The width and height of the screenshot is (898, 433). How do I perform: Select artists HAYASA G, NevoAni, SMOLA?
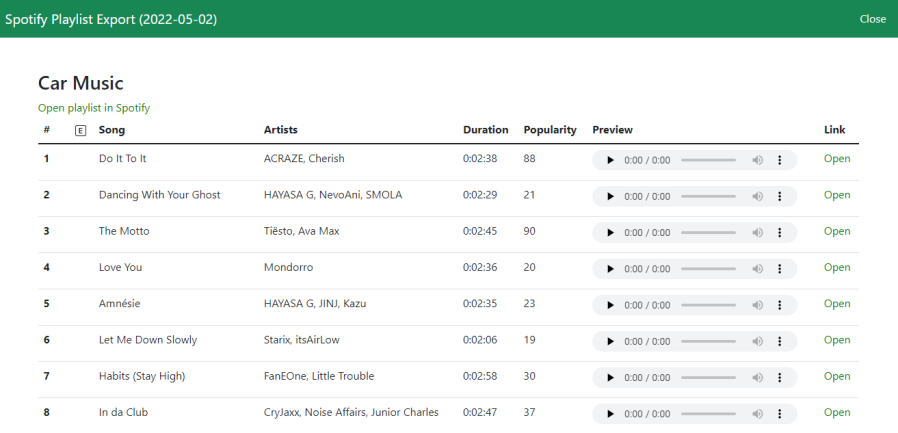click(333, 195)
